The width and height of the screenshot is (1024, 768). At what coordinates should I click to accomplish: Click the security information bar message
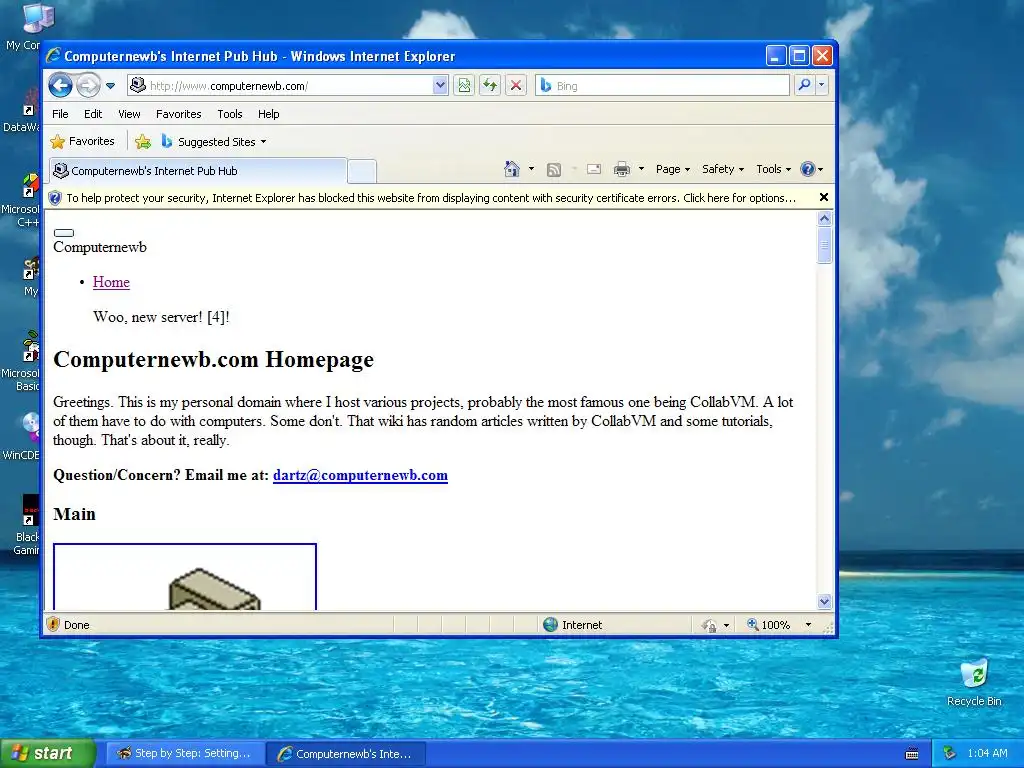pos(430,198)
